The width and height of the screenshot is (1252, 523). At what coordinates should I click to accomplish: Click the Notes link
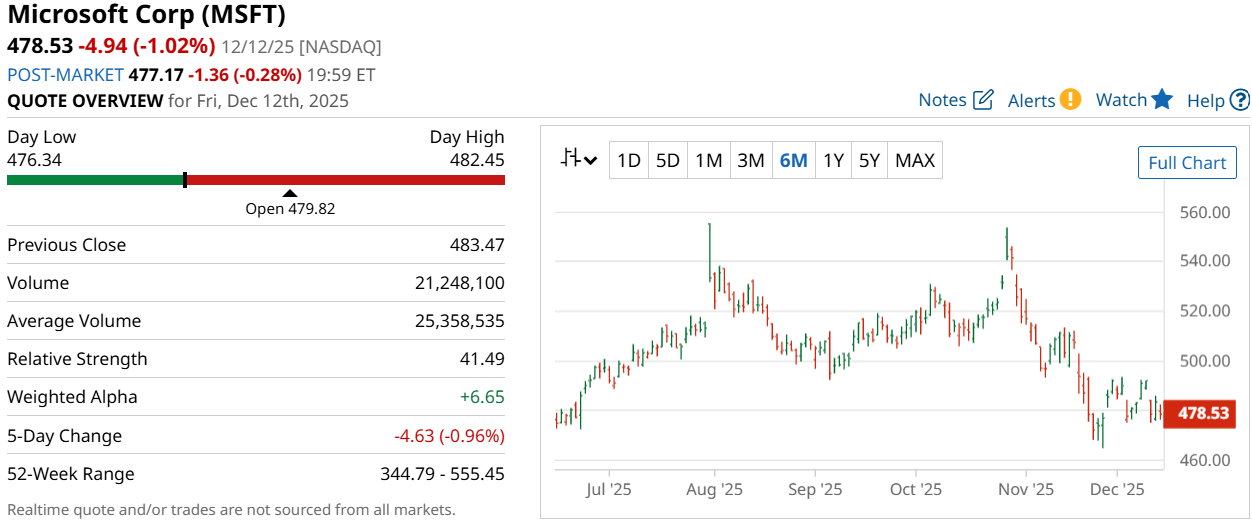pyautogui.click(x=942, y=100)
